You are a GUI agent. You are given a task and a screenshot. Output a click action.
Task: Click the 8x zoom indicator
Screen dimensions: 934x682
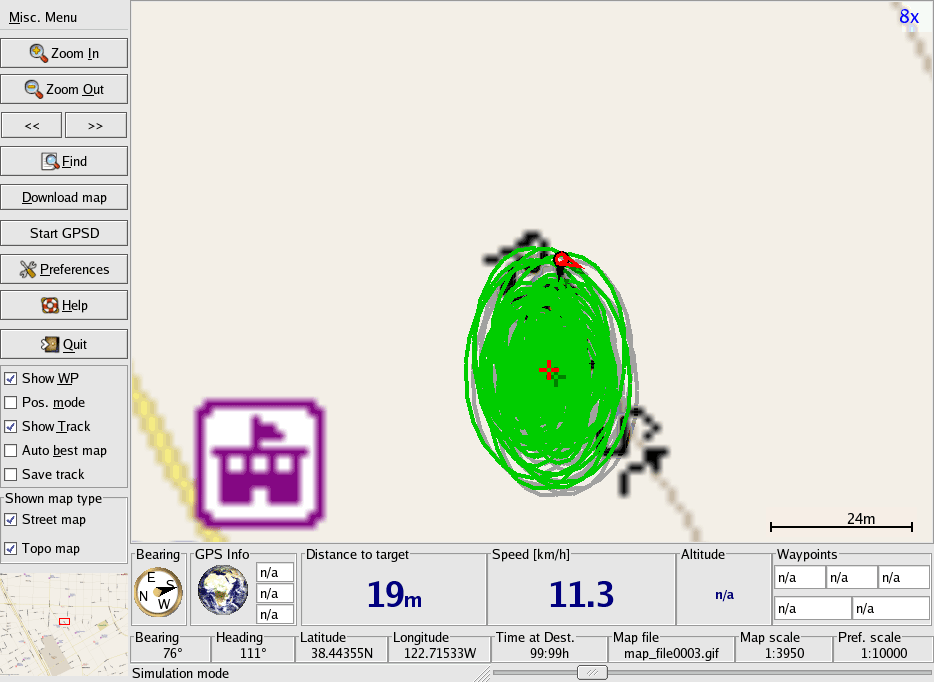(909, 17)
